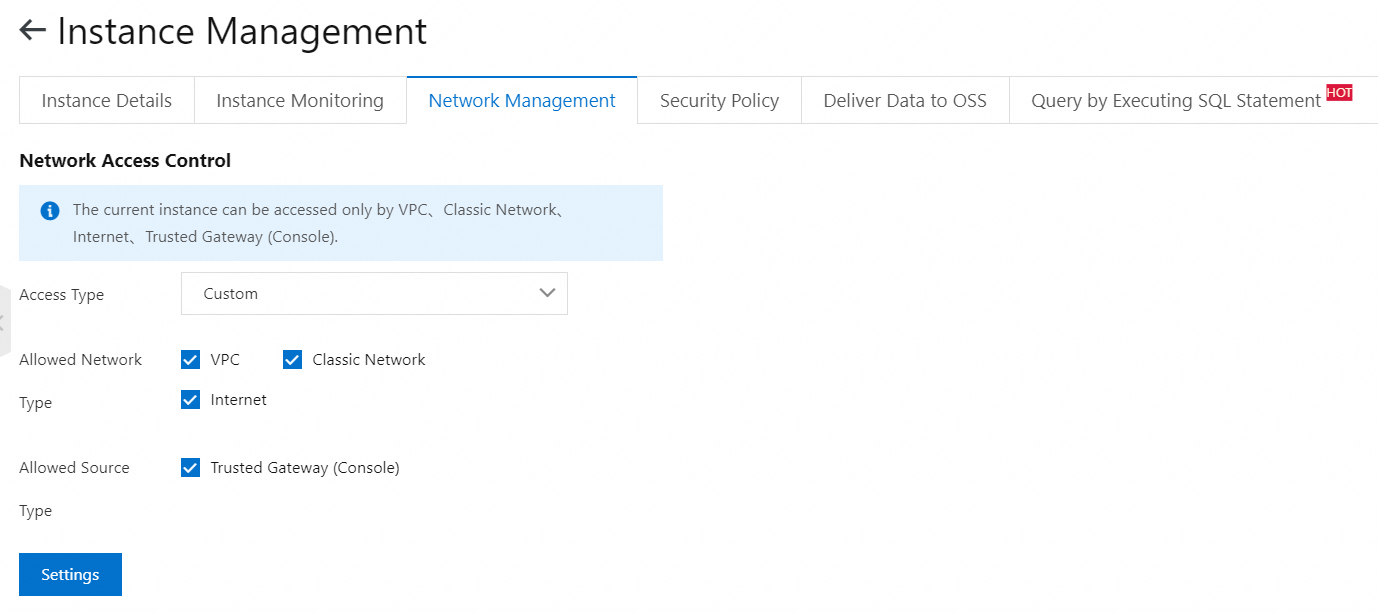The image size is (1378, 613).
Task: Toggle Trusted Gateway (Console) checkbox
Action: click(x=191, y=468)
